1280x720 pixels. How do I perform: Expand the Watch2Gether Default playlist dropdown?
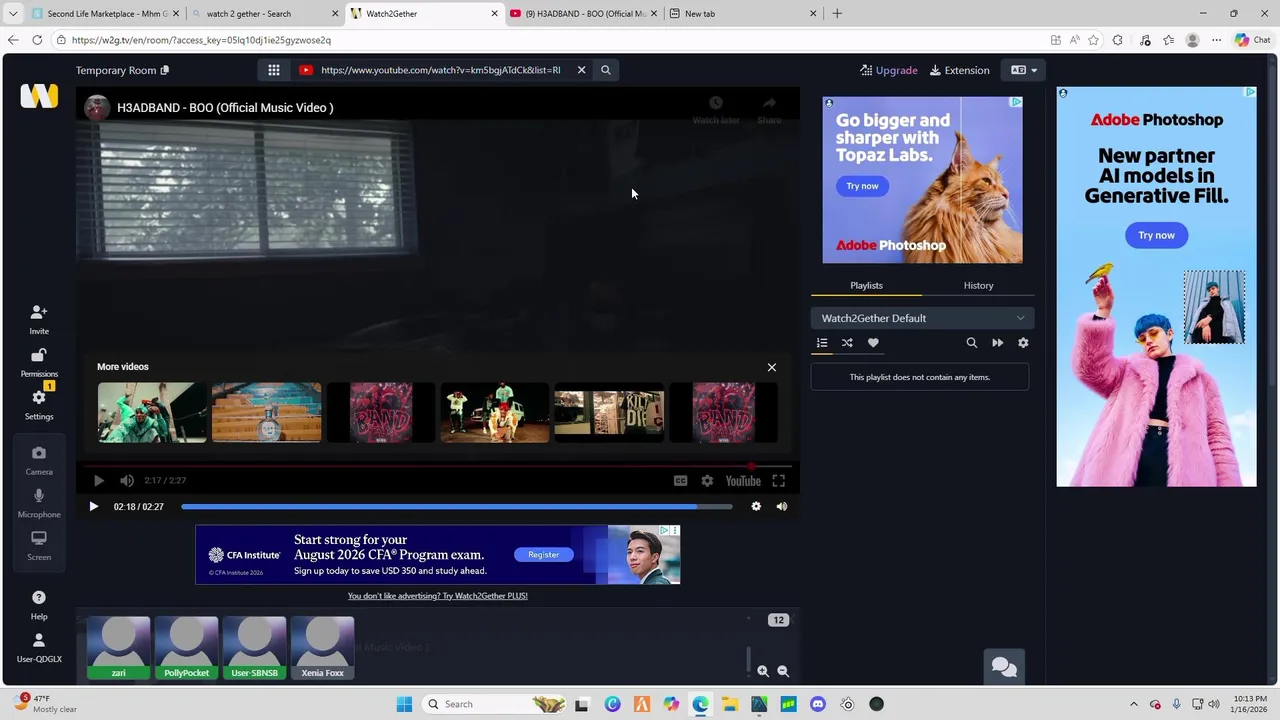pos(922,318)
